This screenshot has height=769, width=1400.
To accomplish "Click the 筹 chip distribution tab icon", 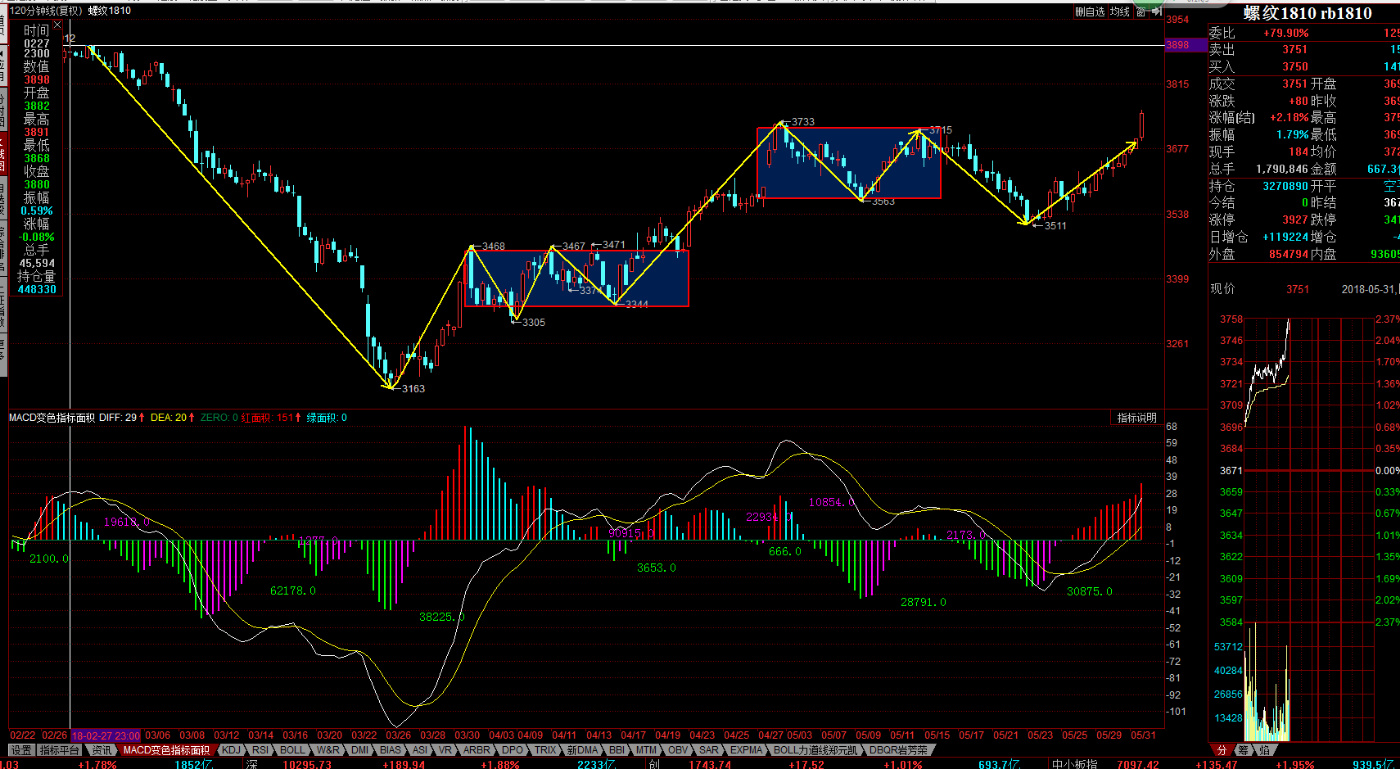I will [x=1243, y=749].
